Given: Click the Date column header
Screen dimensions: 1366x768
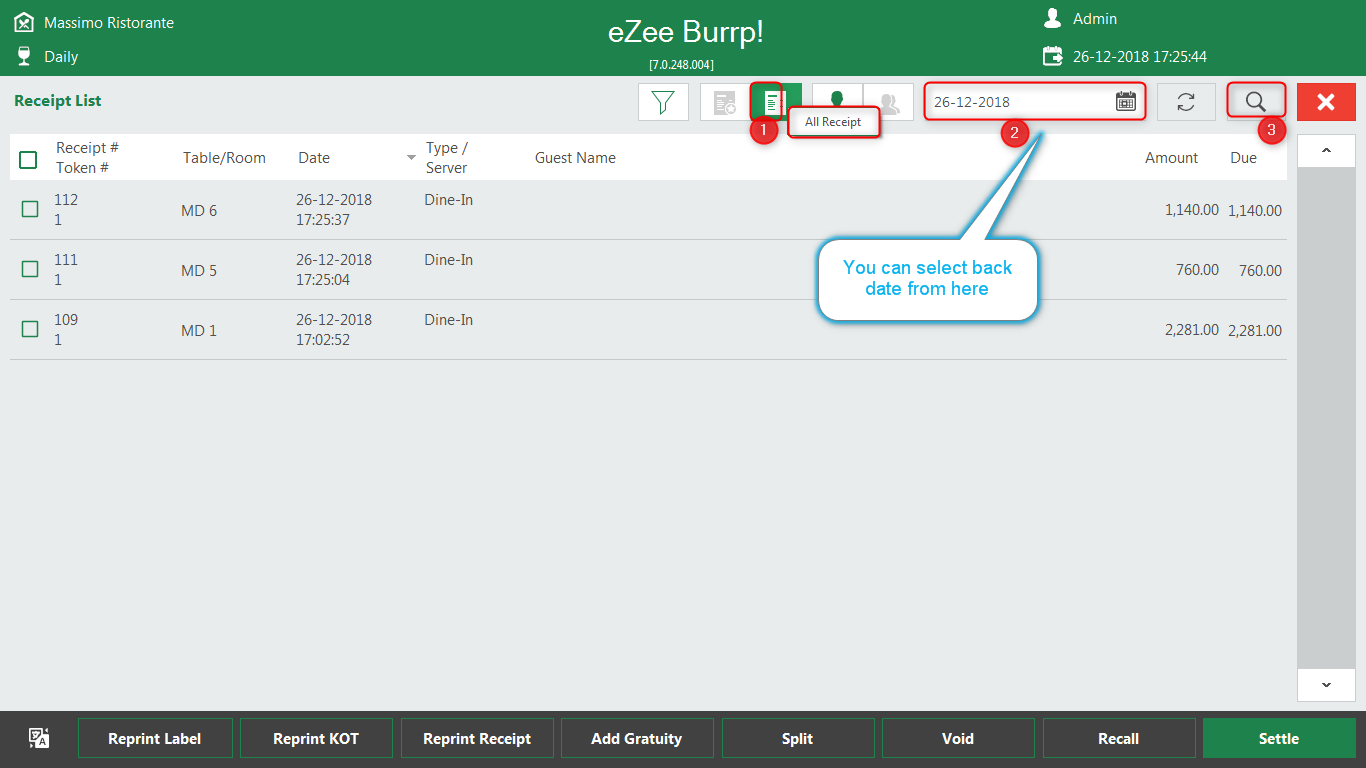Looking at the screenshot, I should 314,158.
